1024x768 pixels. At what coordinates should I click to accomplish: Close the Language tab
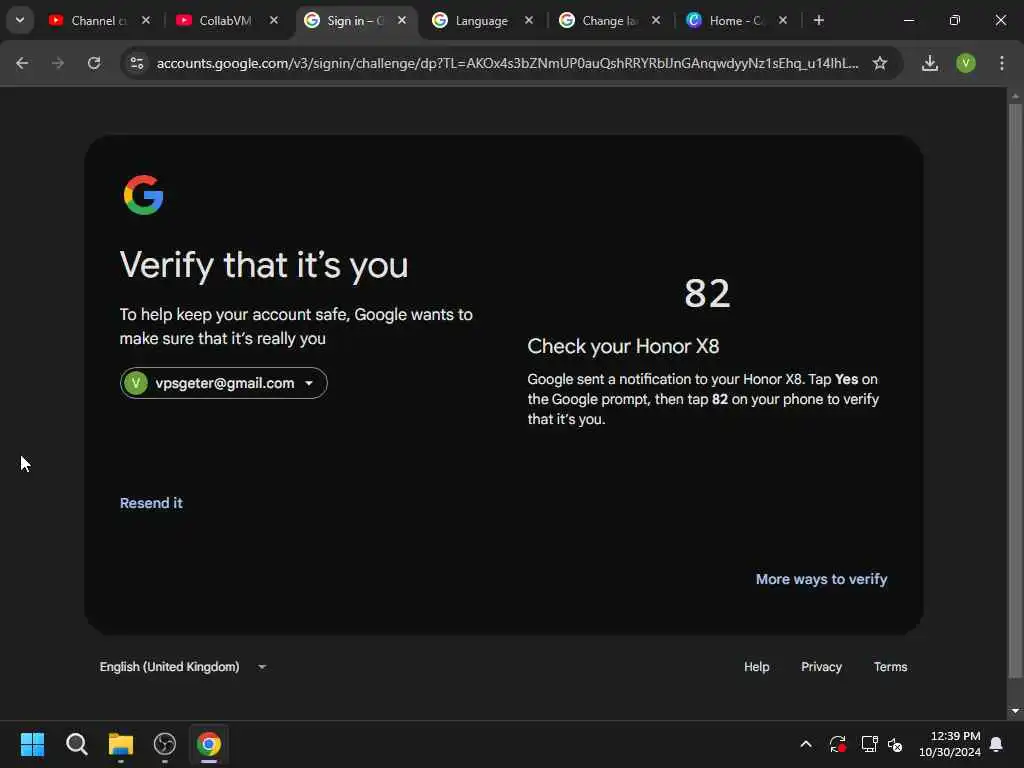point(529,20)
